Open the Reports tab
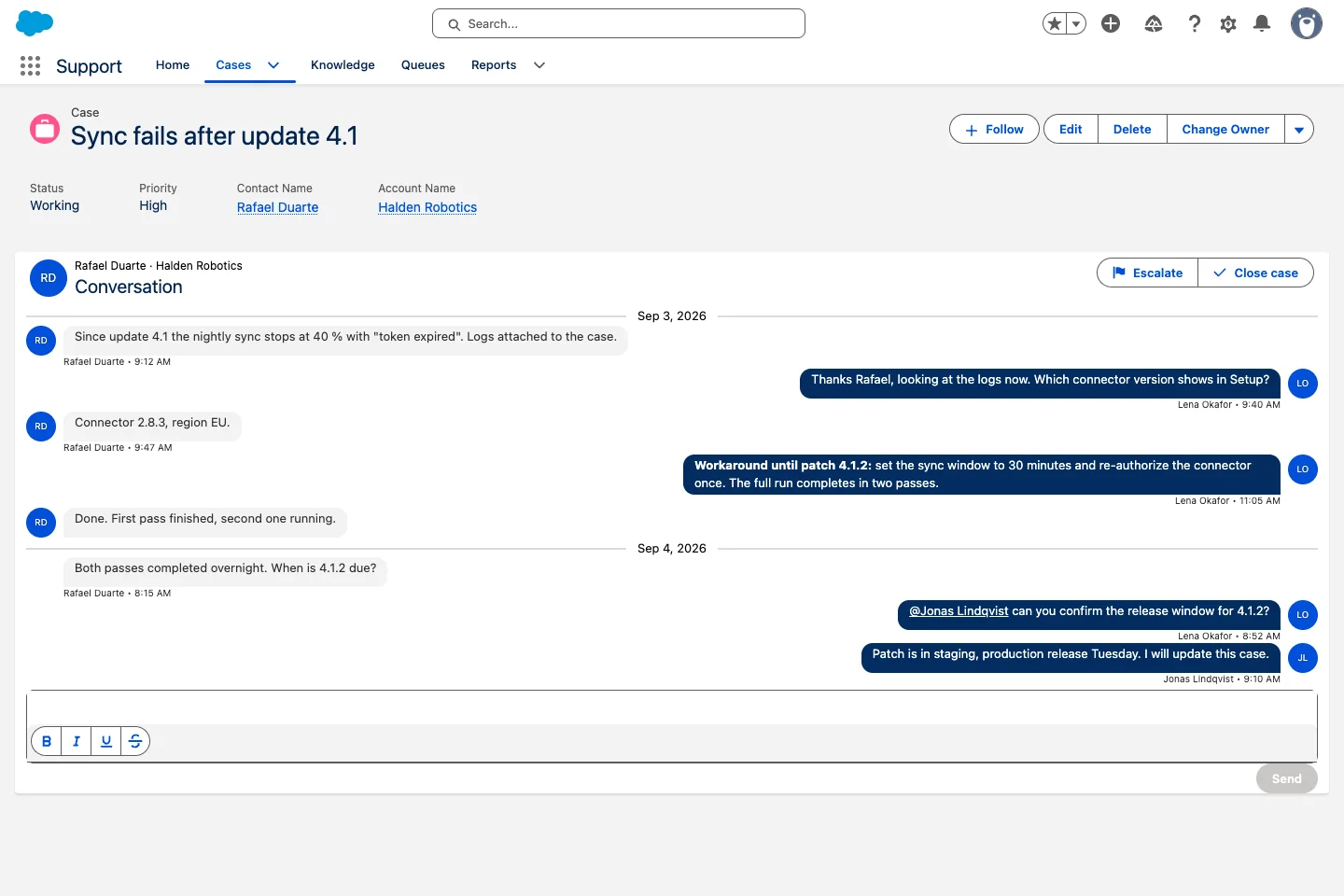This screenshot has height=896, width=1344. coord(494,65)
